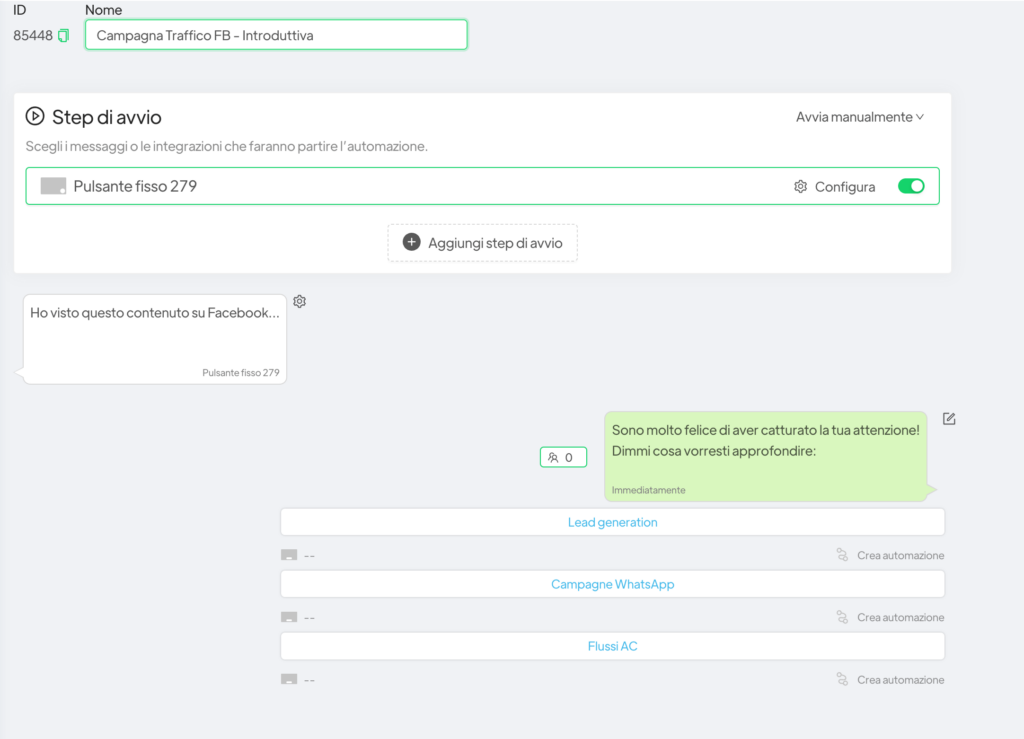Click Crea automazione for Campagne WhatsApp

[x=901, y=618]
